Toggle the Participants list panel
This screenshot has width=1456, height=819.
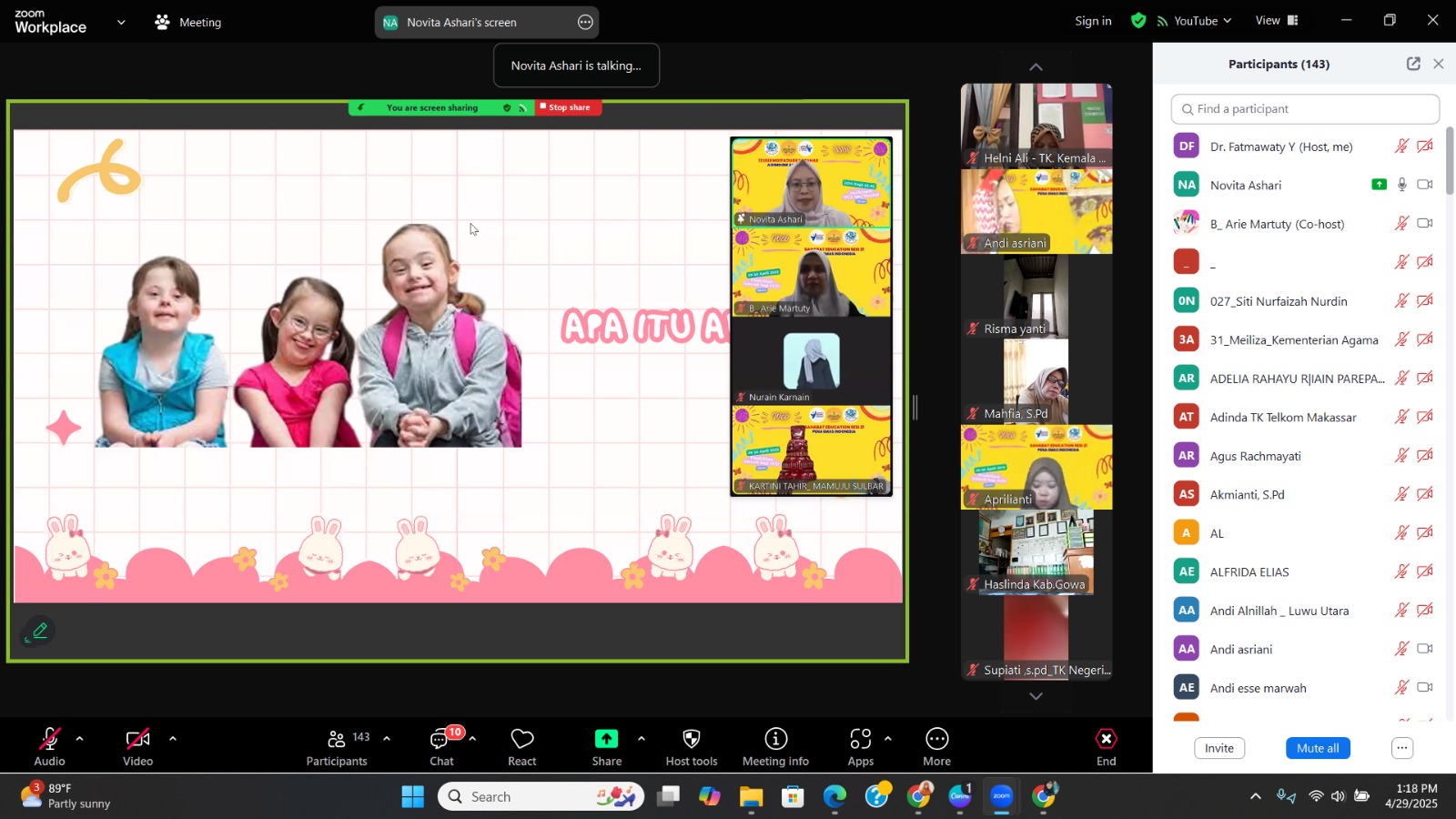[x=337, y=746]
